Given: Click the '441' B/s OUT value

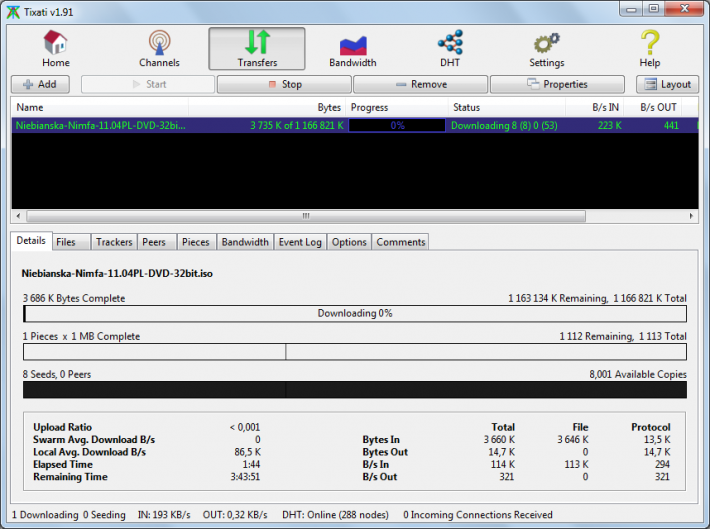Looking at the screenshot, I should click(671, 125).
